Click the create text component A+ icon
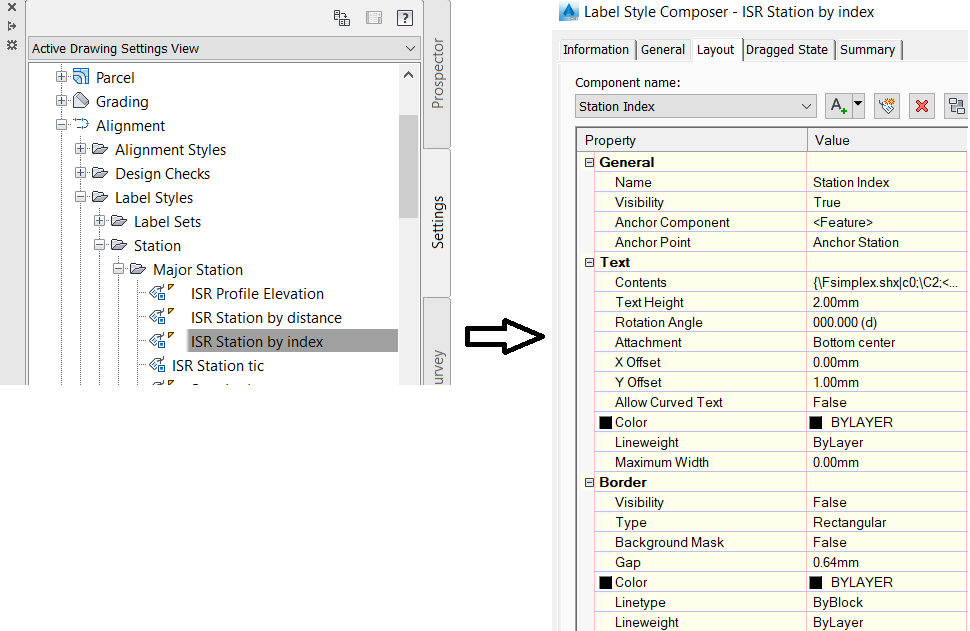 pos(839,106)
